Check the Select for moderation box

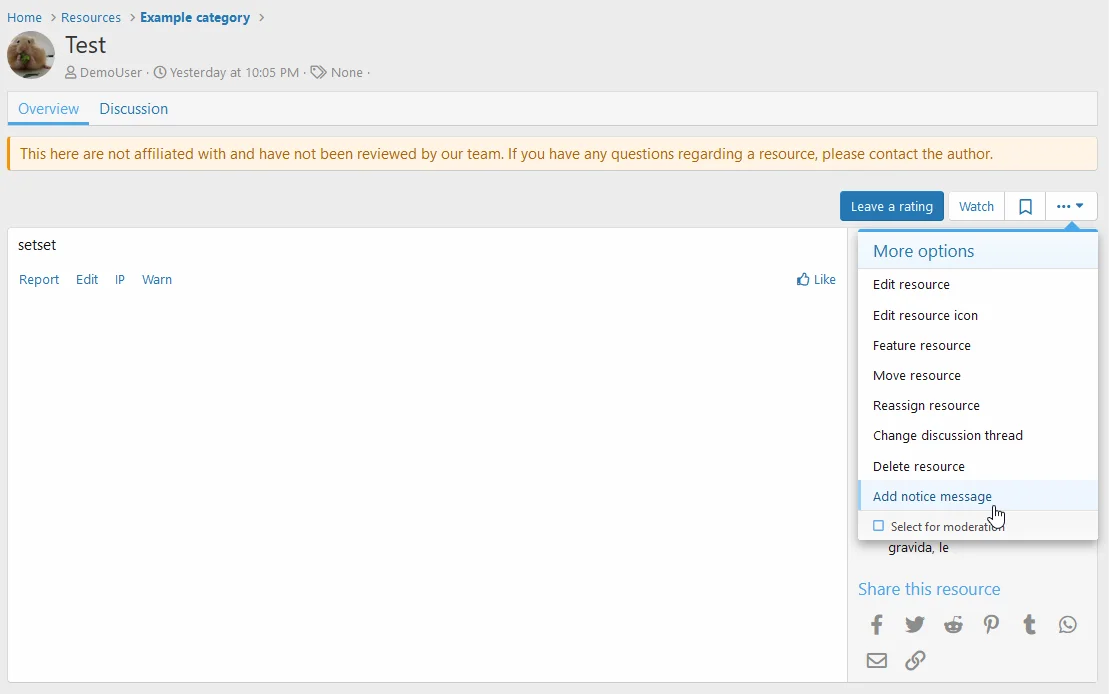click(879, 526)
